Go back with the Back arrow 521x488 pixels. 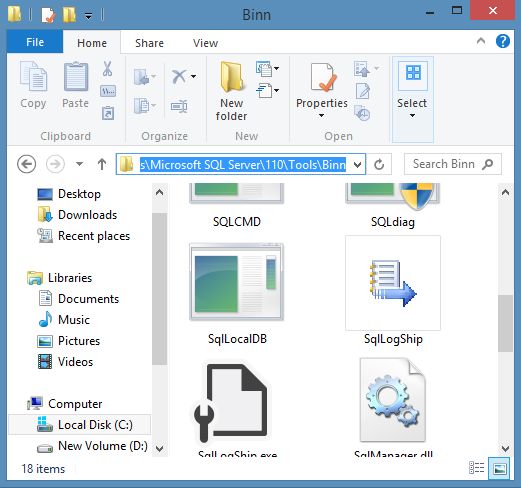pos(27,164)
